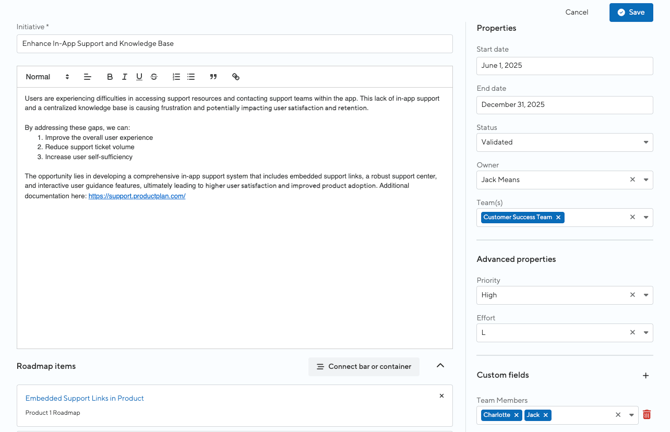
Task: Insert a hyperlink with the link icon
Action: click(x=235, y=77)
